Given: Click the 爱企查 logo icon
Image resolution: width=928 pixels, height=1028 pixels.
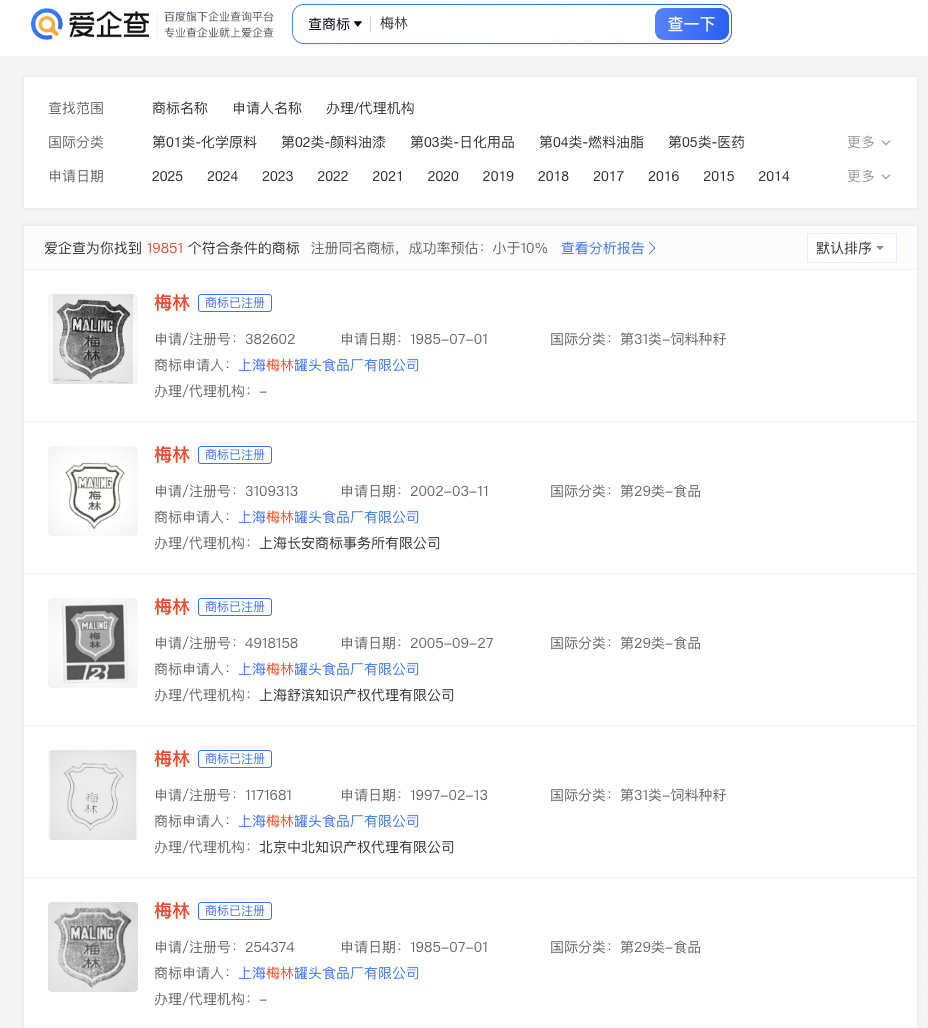Looking at the screenshot, I should [x=47, y=25].
